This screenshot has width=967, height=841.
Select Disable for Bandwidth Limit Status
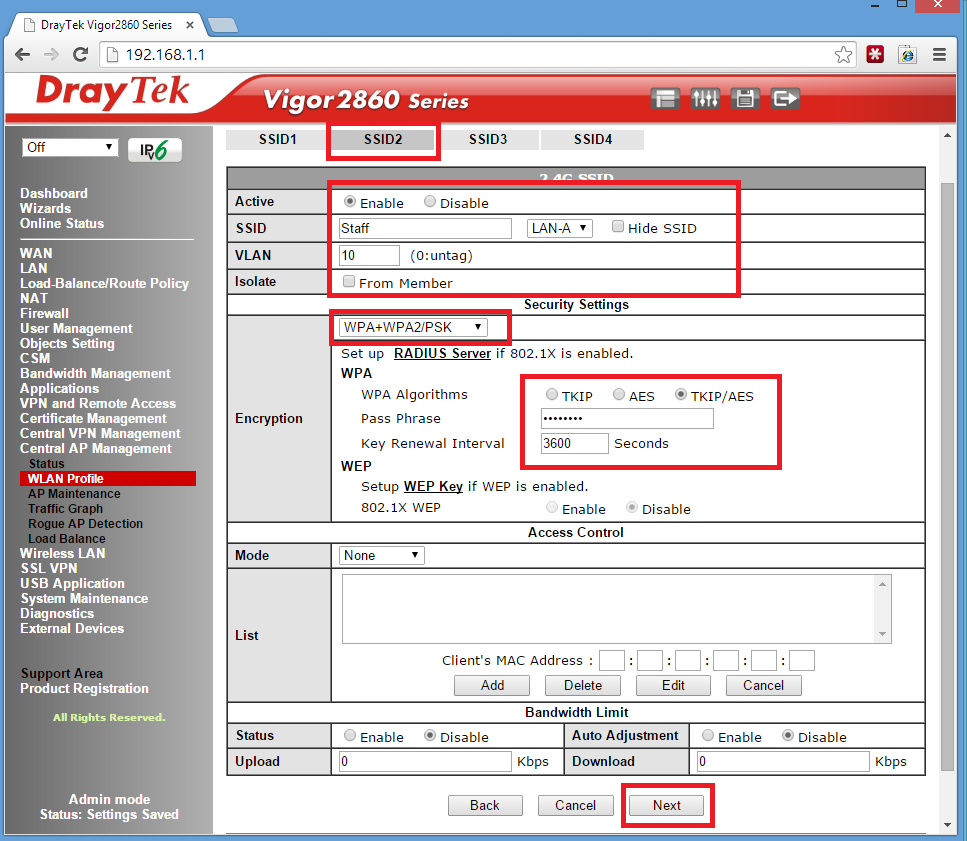430,735
